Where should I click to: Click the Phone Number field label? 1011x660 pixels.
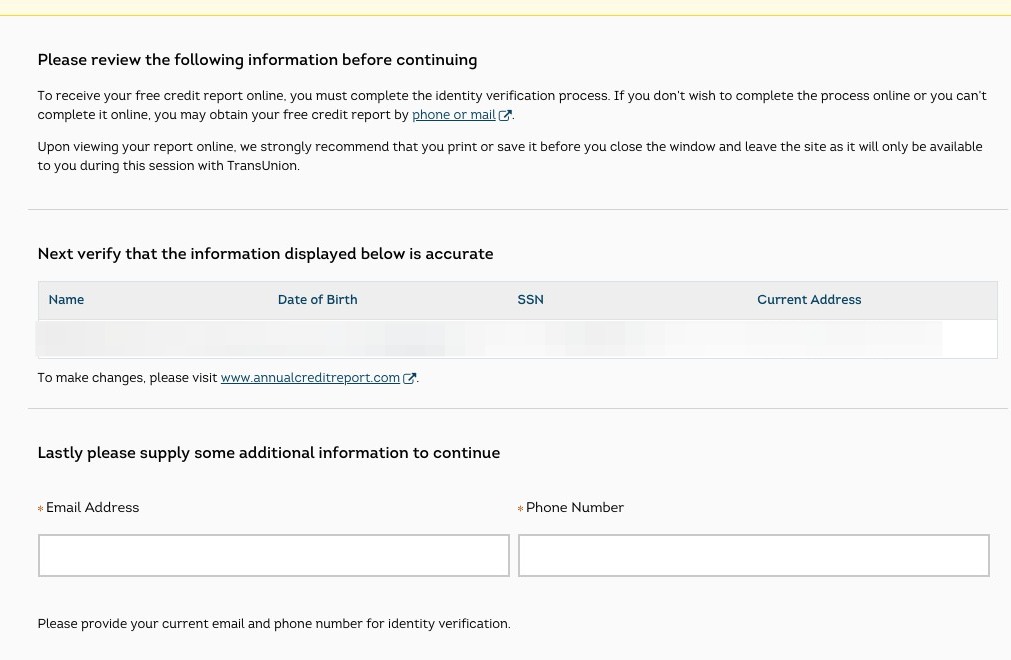point(574,508)
